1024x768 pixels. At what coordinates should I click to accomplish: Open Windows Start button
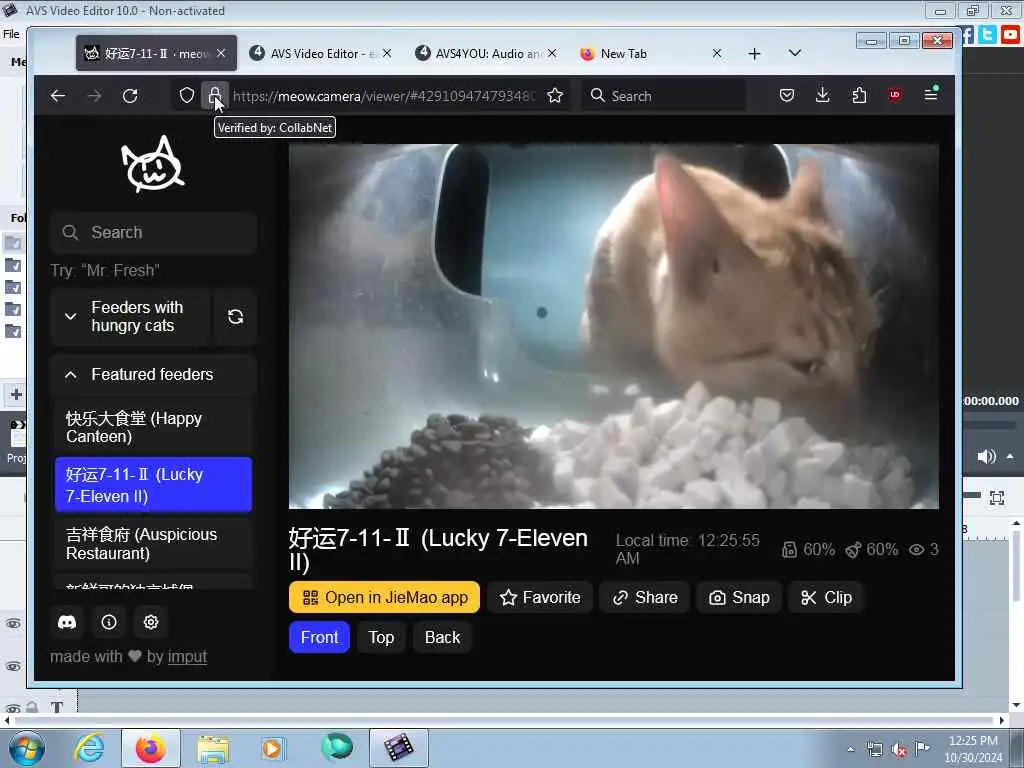pyautogui.click(x=25, y=748)
